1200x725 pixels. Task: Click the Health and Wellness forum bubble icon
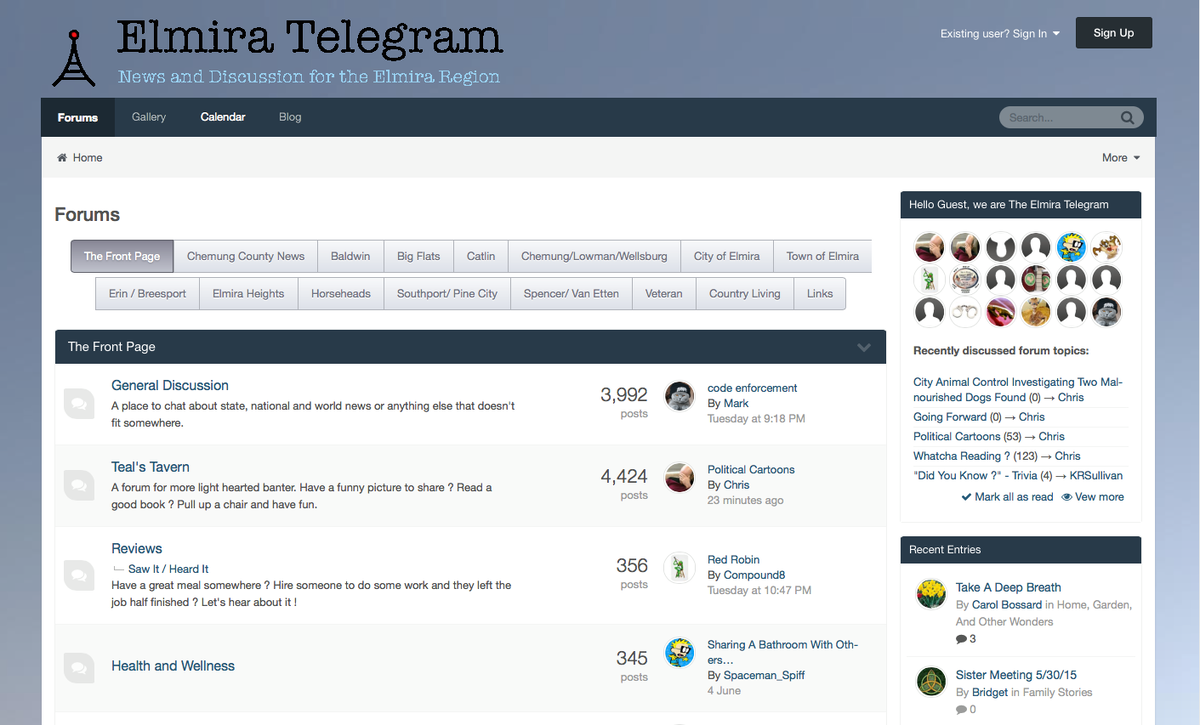coord(78,666)
